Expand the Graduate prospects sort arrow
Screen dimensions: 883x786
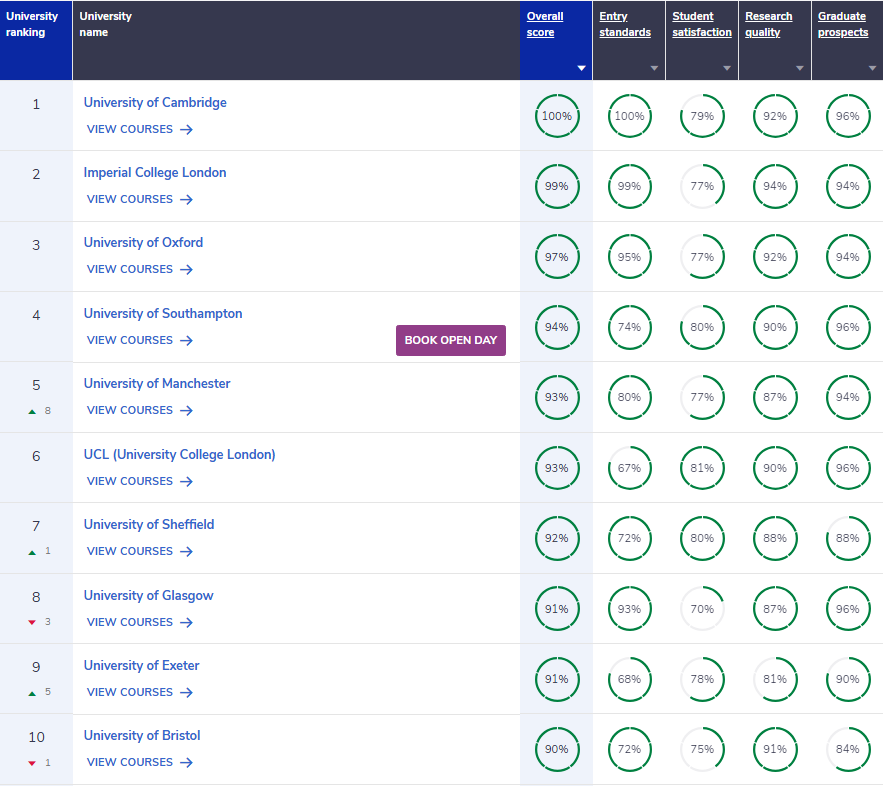872,68
